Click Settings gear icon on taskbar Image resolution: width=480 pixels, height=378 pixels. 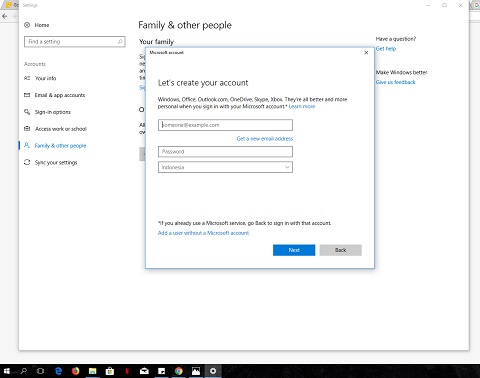[213, 371]
